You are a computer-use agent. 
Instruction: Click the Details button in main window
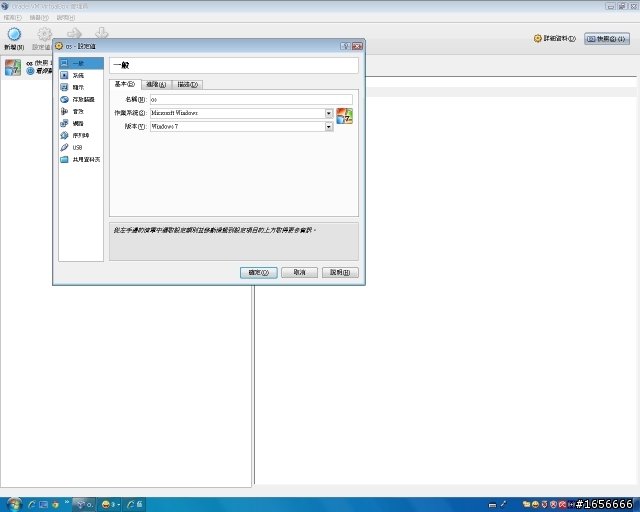pyautogui.click(x=555, y=38)
